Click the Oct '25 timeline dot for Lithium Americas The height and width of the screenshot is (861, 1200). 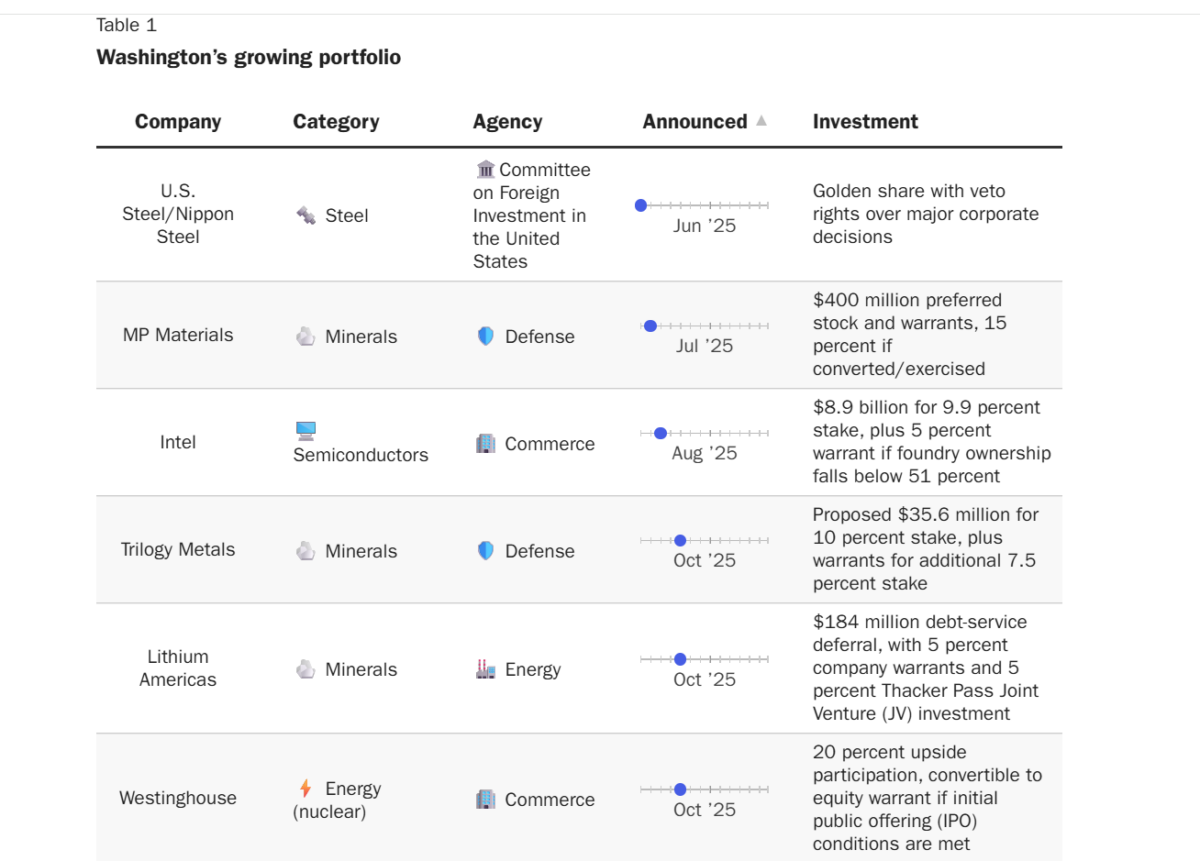click(680, 659)
